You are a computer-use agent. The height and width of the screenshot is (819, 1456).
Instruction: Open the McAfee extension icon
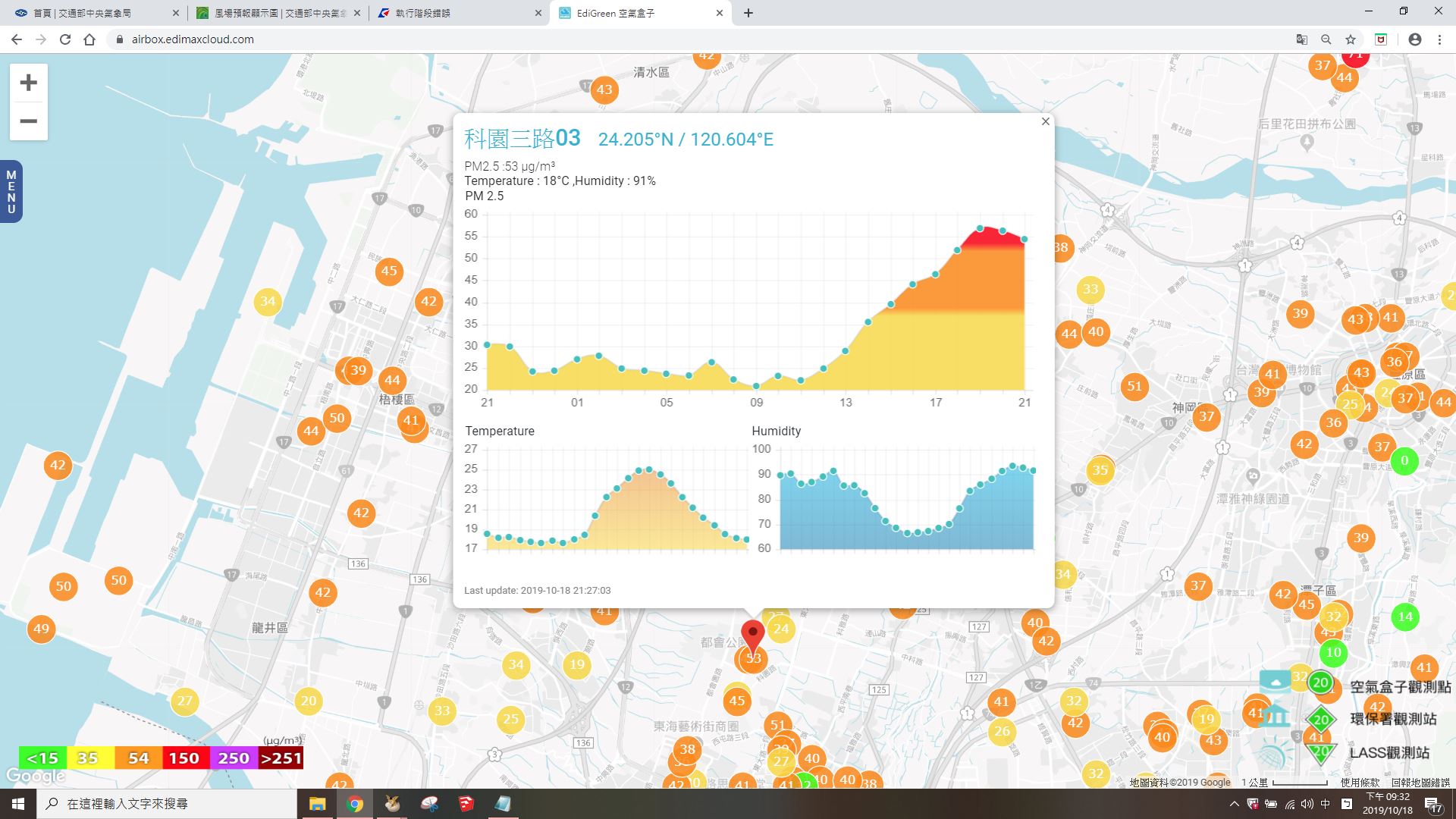tap(1381, 39)
